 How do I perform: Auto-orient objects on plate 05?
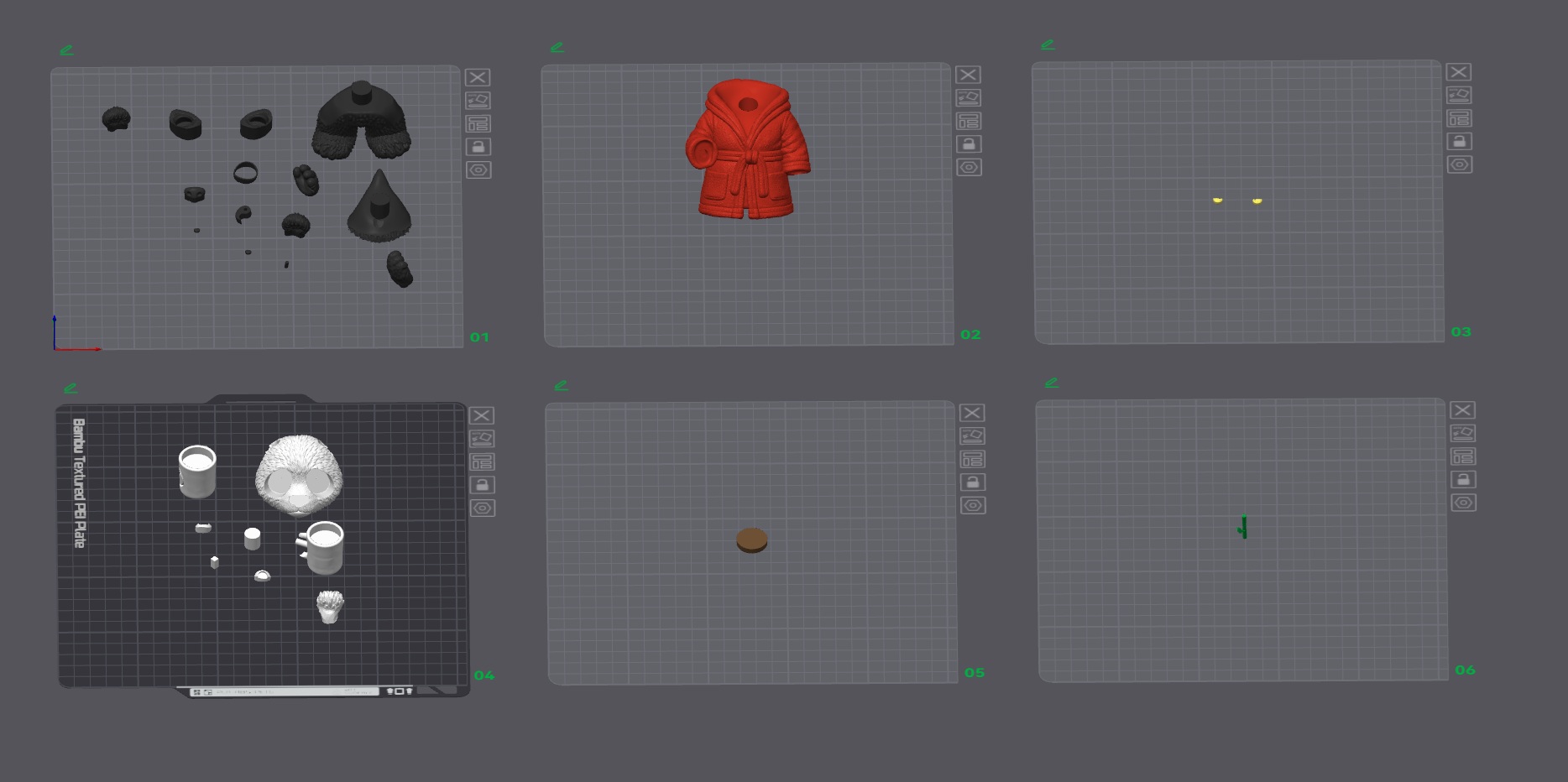click(x=972, y=436)
